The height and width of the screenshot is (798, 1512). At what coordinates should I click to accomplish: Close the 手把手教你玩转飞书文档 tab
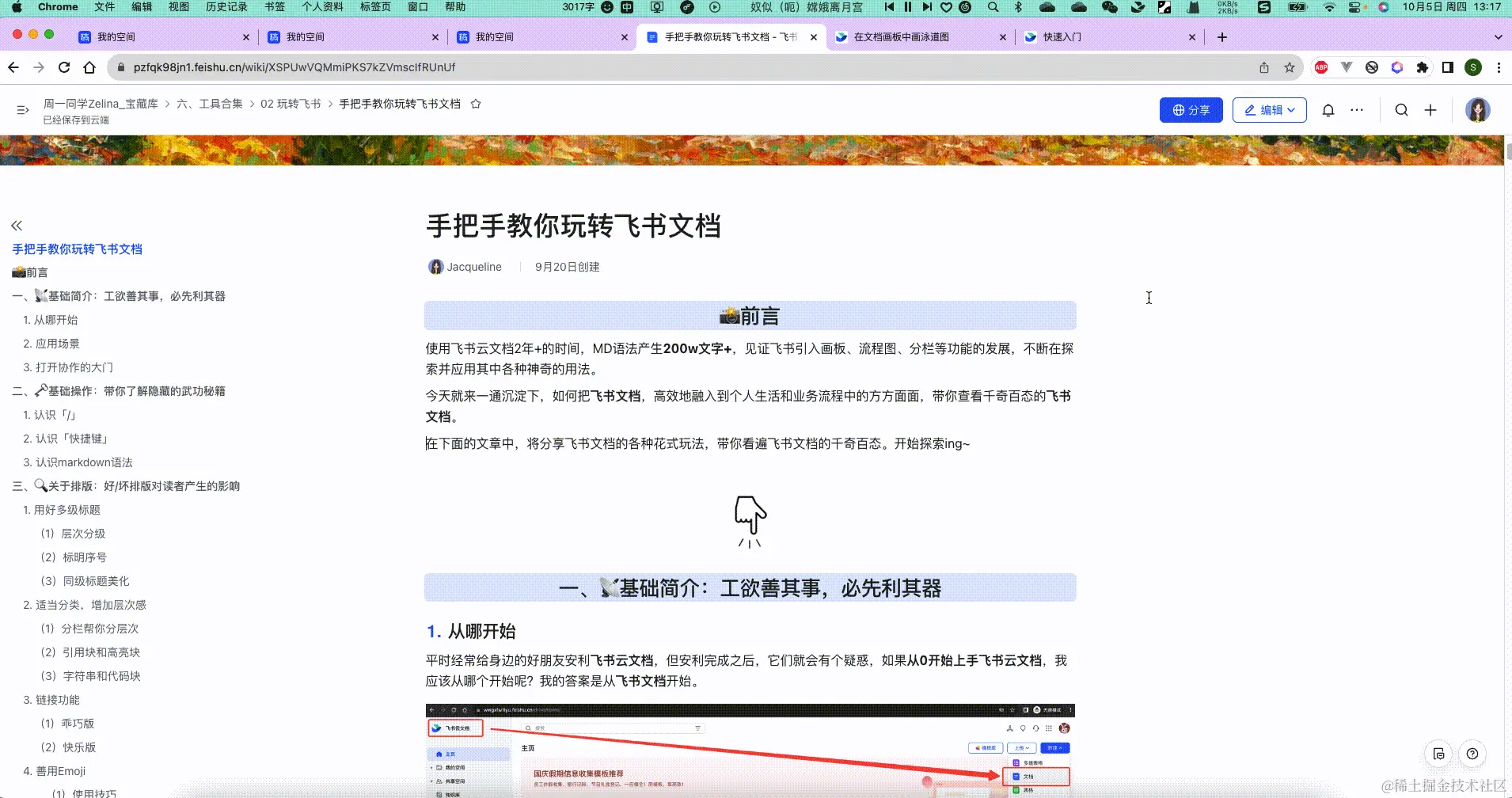(x=814, y=37)
